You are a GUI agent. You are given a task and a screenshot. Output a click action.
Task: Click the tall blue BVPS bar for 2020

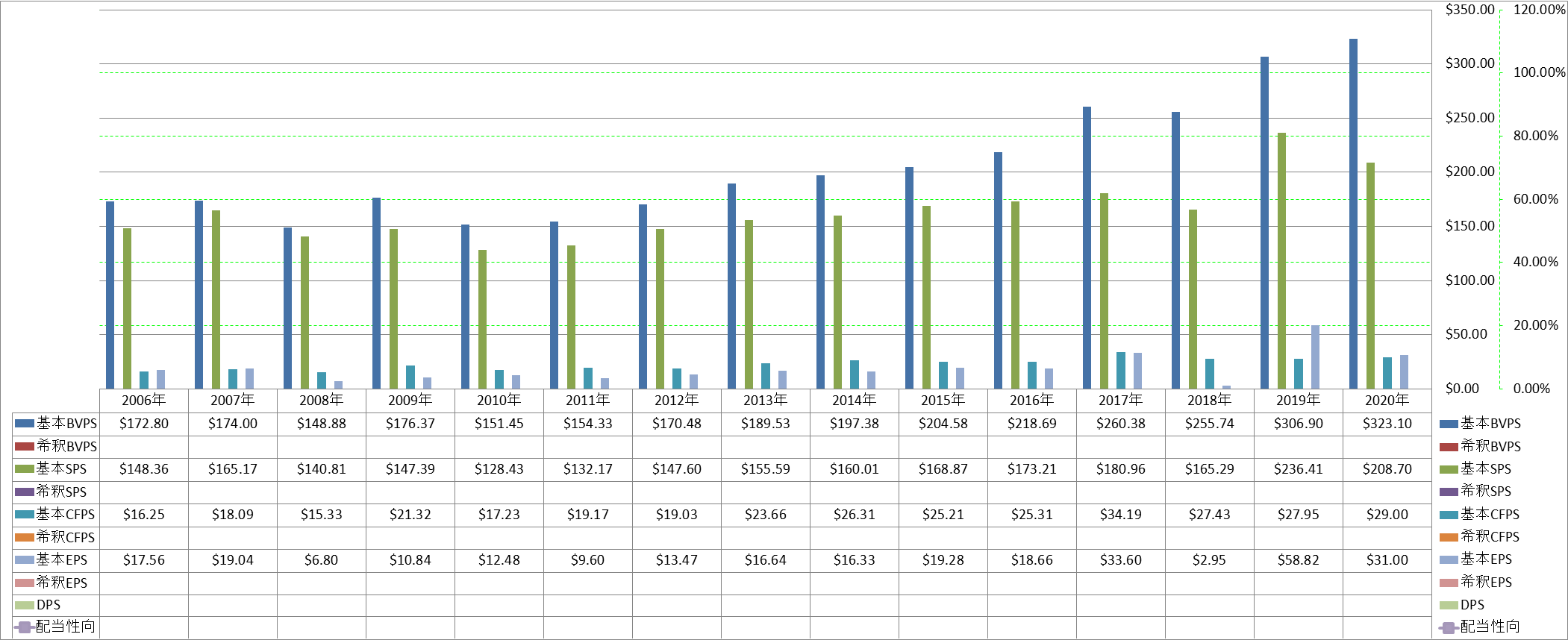[x=1353, y=213]
